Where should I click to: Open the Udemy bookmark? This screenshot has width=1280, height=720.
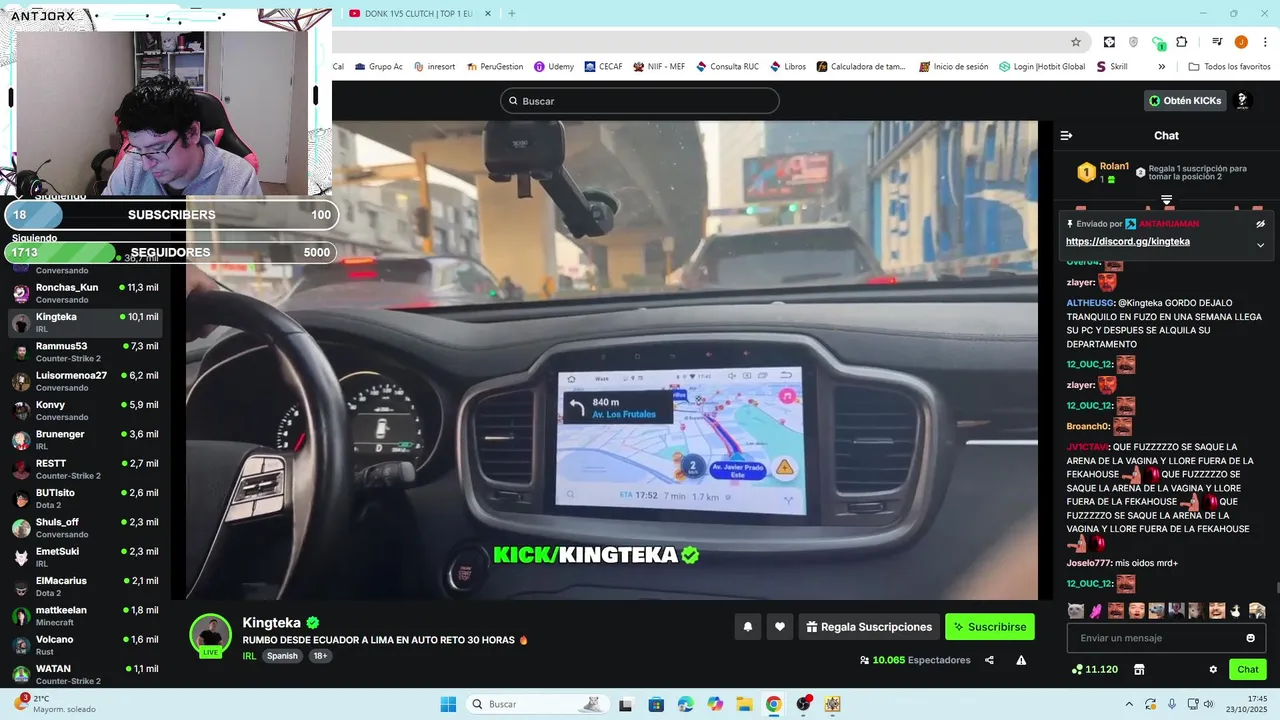pos(554,67)
